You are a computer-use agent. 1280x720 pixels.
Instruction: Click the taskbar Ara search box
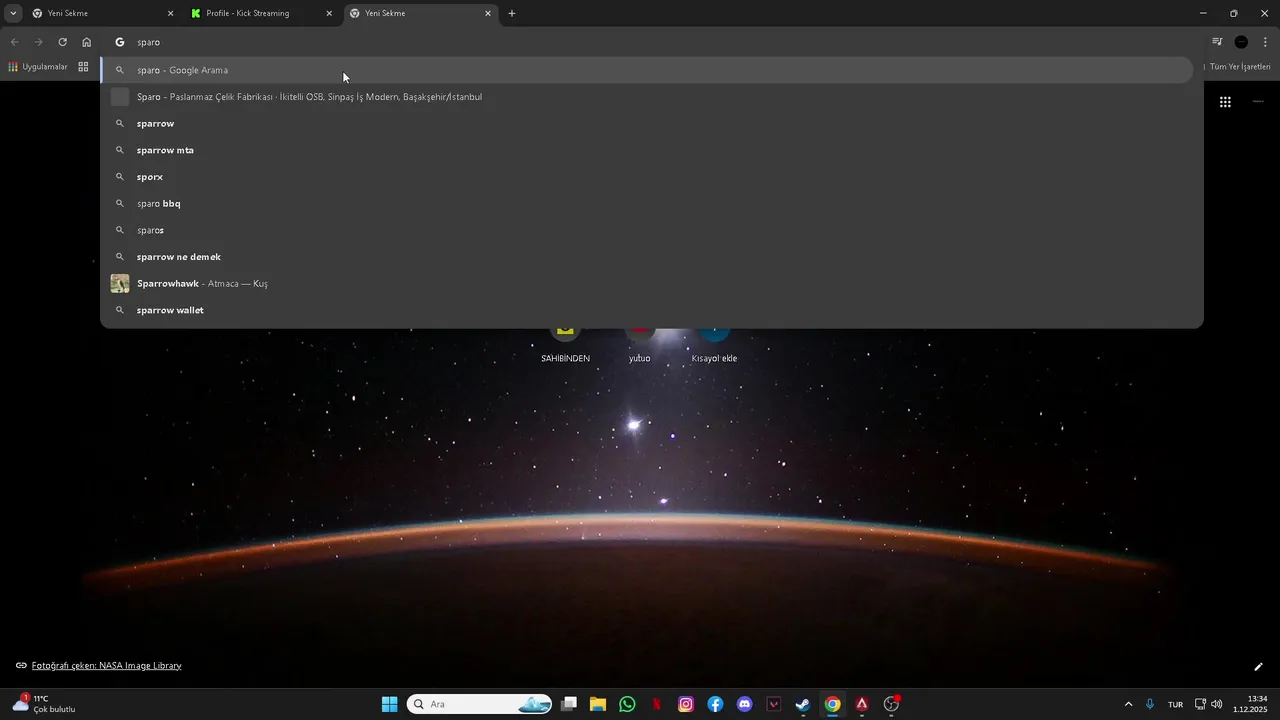click(480, 704)
